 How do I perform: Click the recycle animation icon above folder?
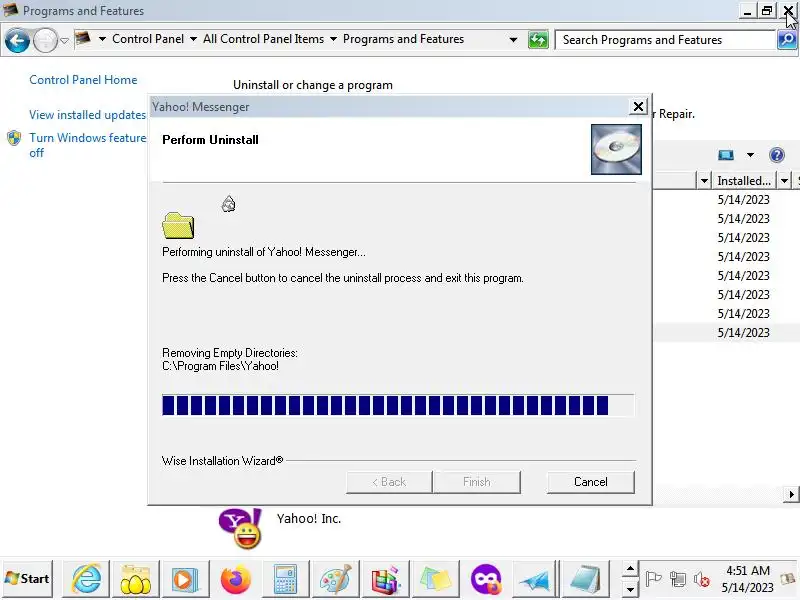229,204
